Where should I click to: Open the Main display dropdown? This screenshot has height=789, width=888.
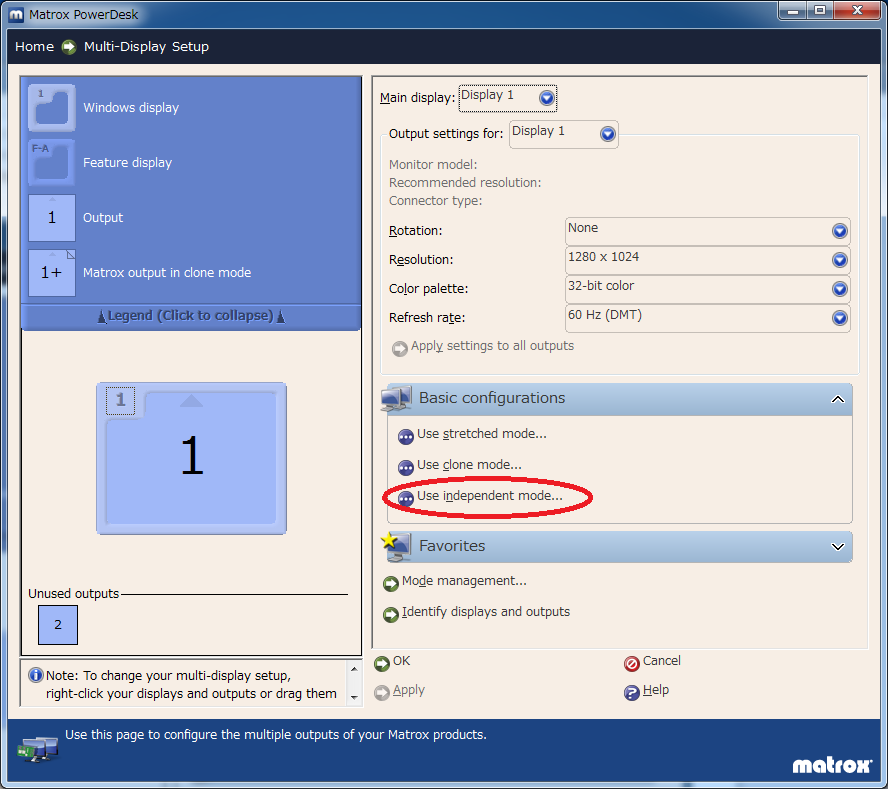546,98
